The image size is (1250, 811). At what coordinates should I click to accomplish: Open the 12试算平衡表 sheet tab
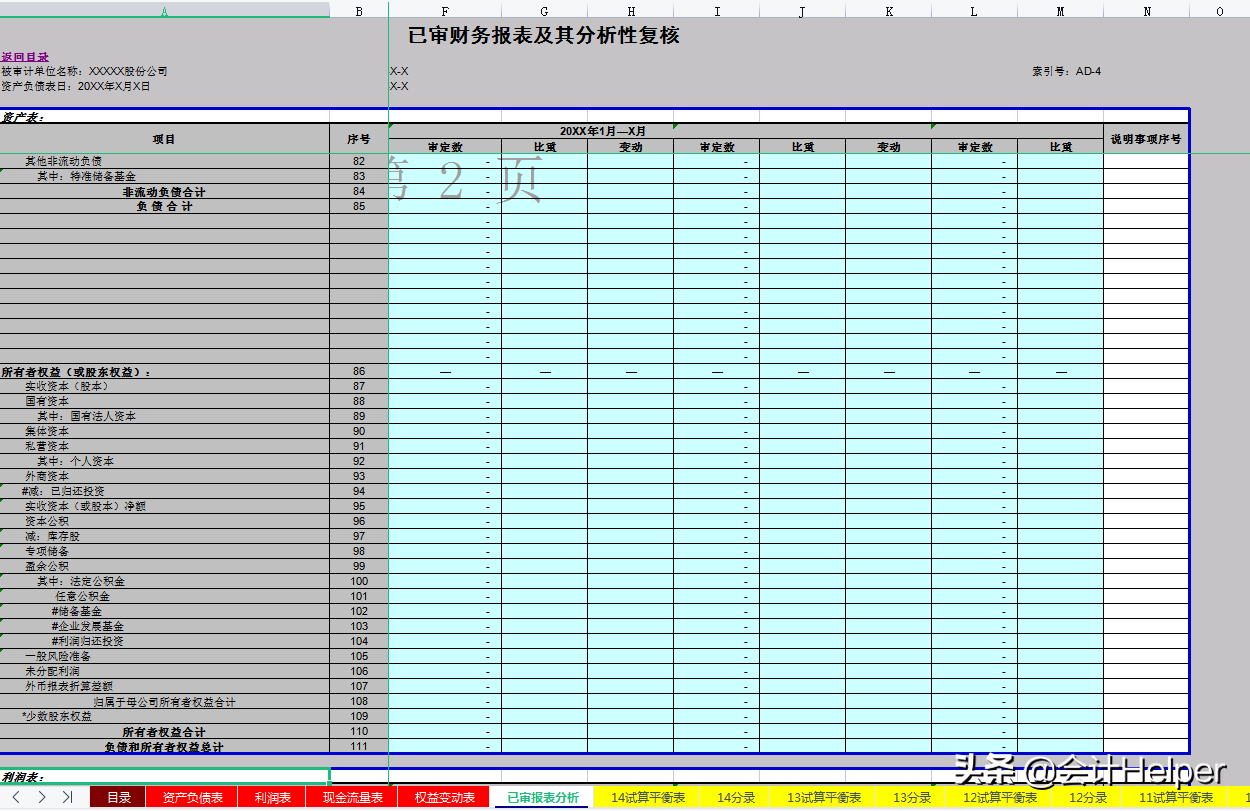1000,797
